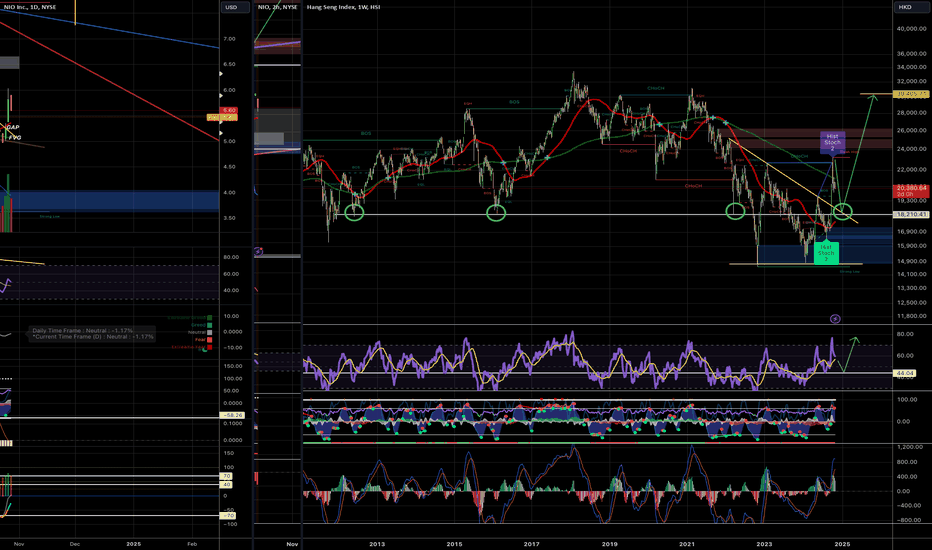Click the Greed legend color swatch
The image size is (932, 550).
click(209, 325)
